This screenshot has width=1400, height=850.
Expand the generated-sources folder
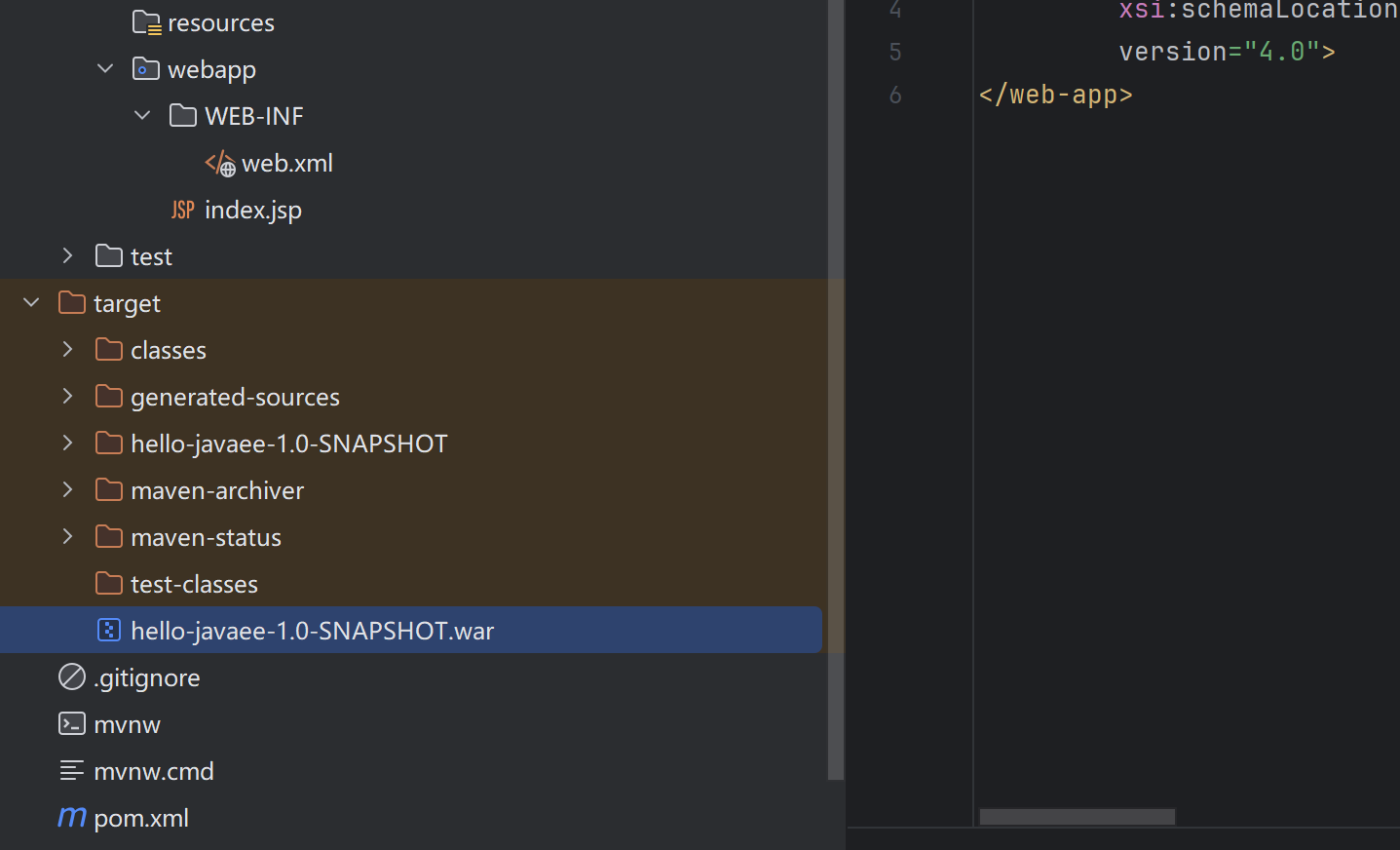(x=68, y=397)
